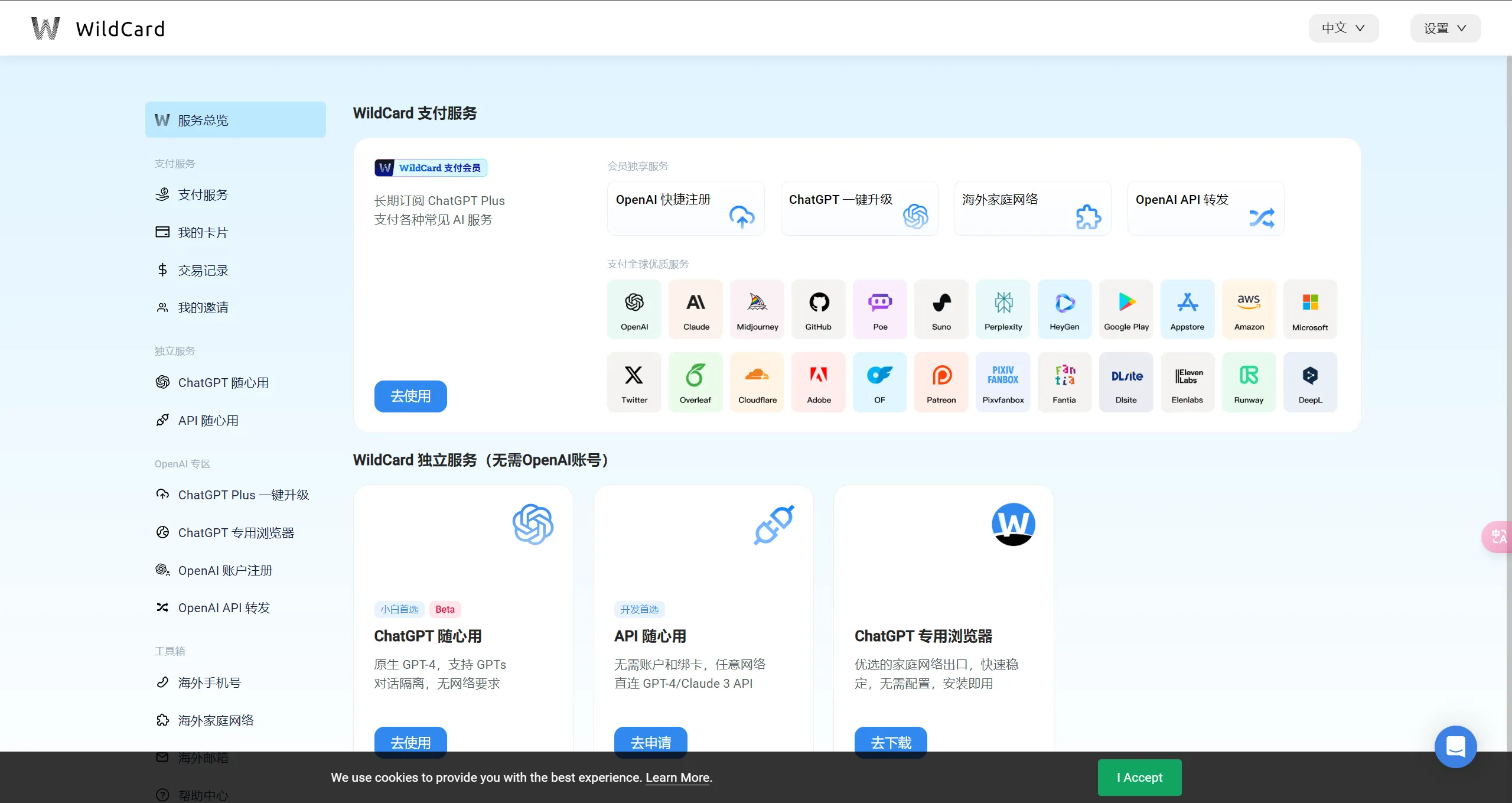This screenshot has height=803, width=1512.
Task: Open the Microsoft service tile
Action: pyautogui.click(x=1310, y=309)
